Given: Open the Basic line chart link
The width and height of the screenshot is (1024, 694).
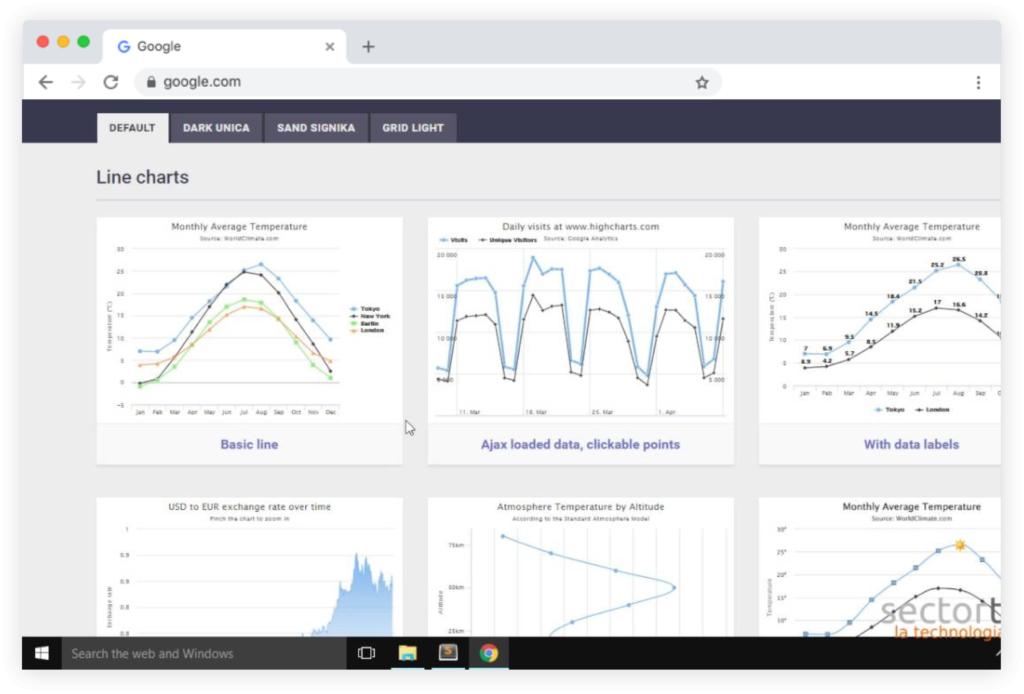Looking at the screenshot, I should click(249, 444).
